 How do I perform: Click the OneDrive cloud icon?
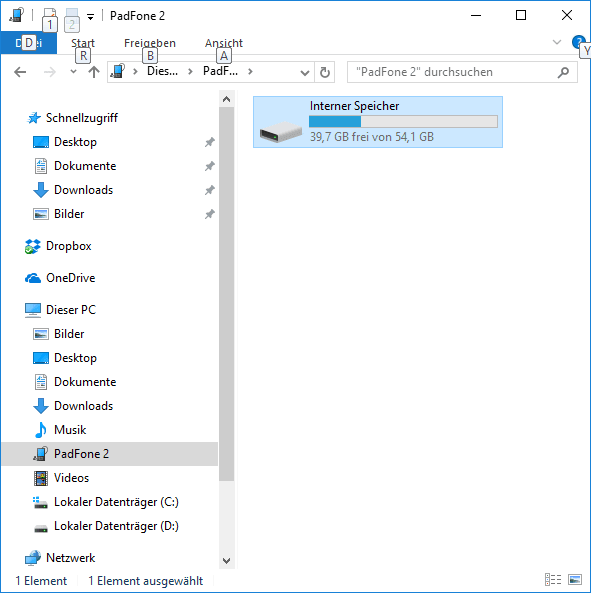[33, 278]
